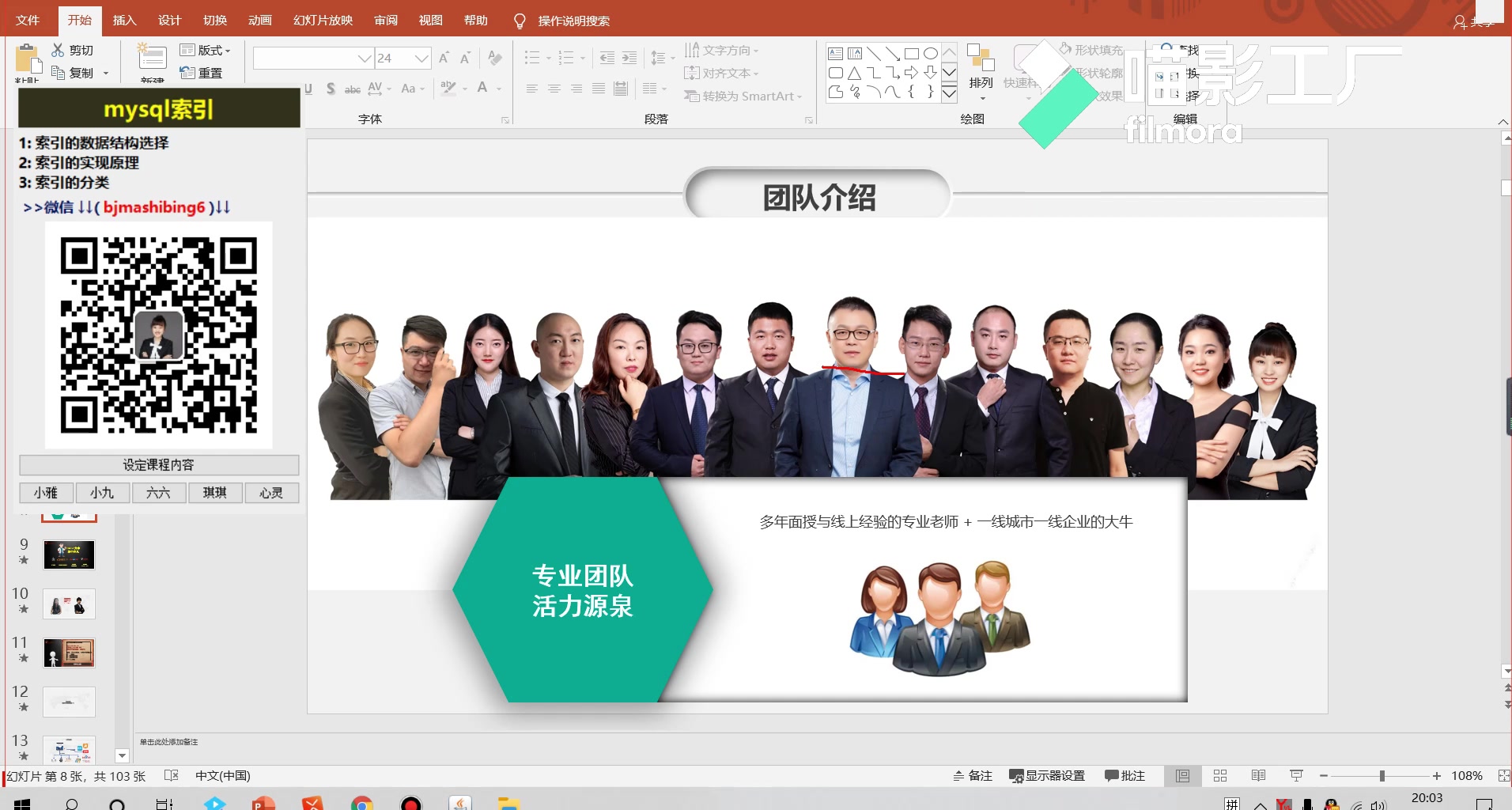Image resolution: width=1512 pixels, height=810 pixels.
Task: Click the 小雅 button
Action: [x=46, y=493]
